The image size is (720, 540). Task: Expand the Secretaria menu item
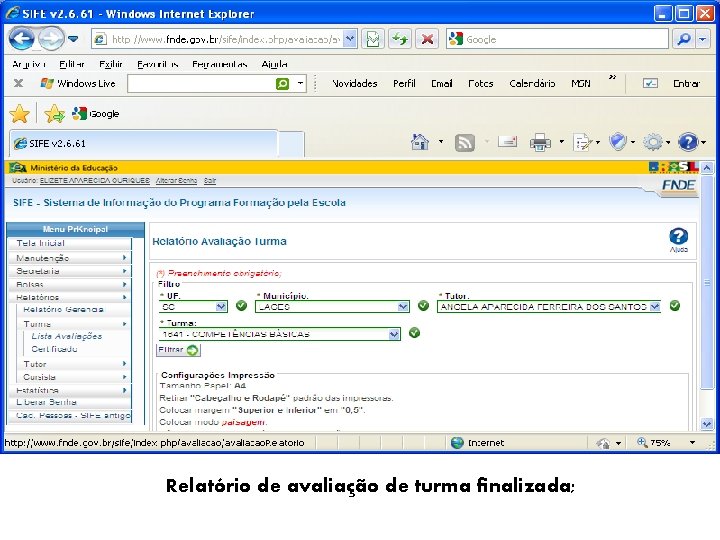[x=70, y=271]
